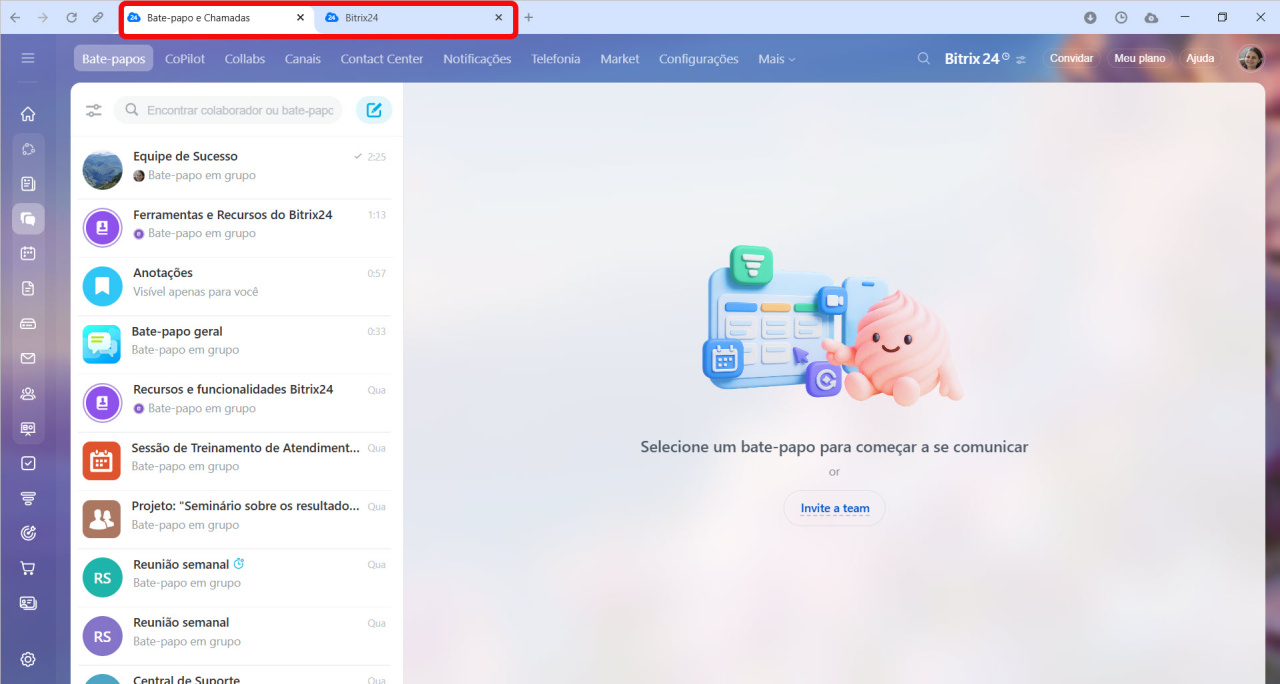This screenshot has height=684, width=1280.
Task: Click the Meu plano button
Action: [1140, 59]
